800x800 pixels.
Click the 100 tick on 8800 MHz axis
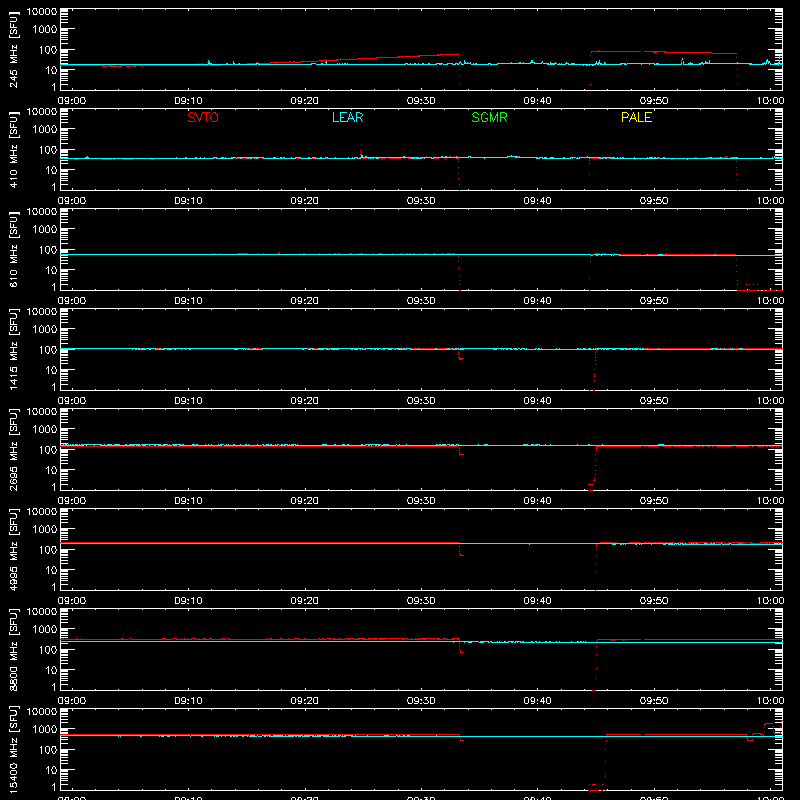[48, 649]
